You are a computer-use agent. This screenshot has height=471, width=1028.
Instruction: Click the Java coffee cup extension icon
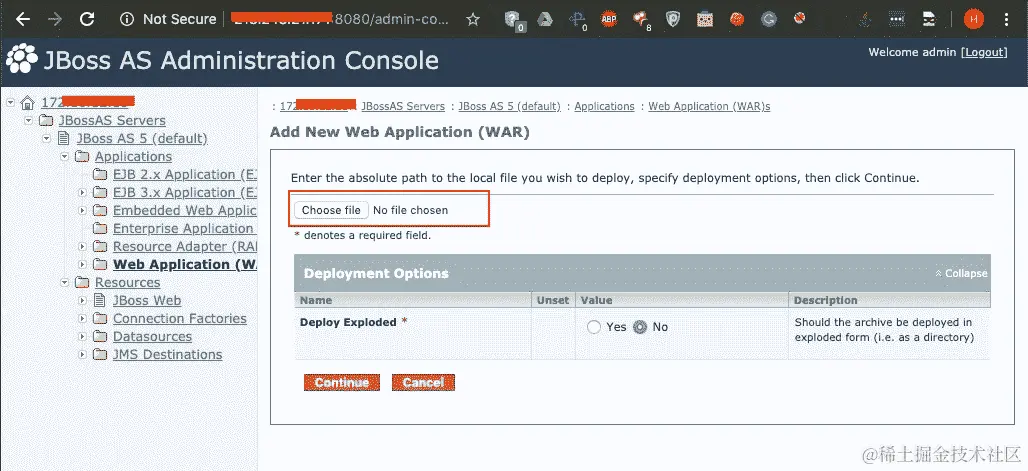864,20
